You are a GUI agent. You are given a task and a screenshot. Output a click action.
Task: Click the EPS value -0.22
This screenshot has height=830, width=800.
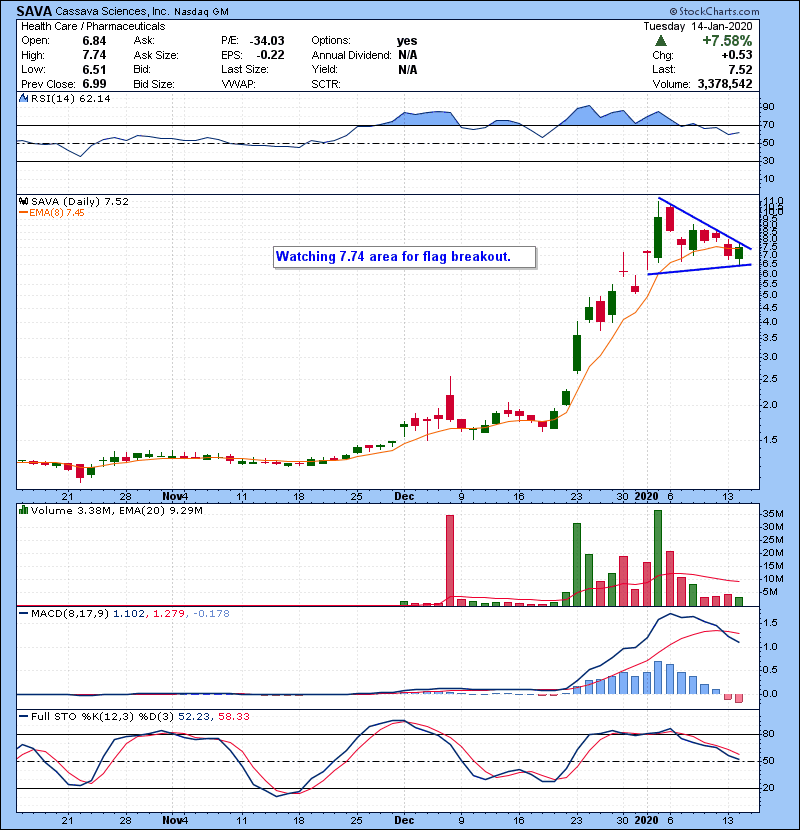click(270, 55)
